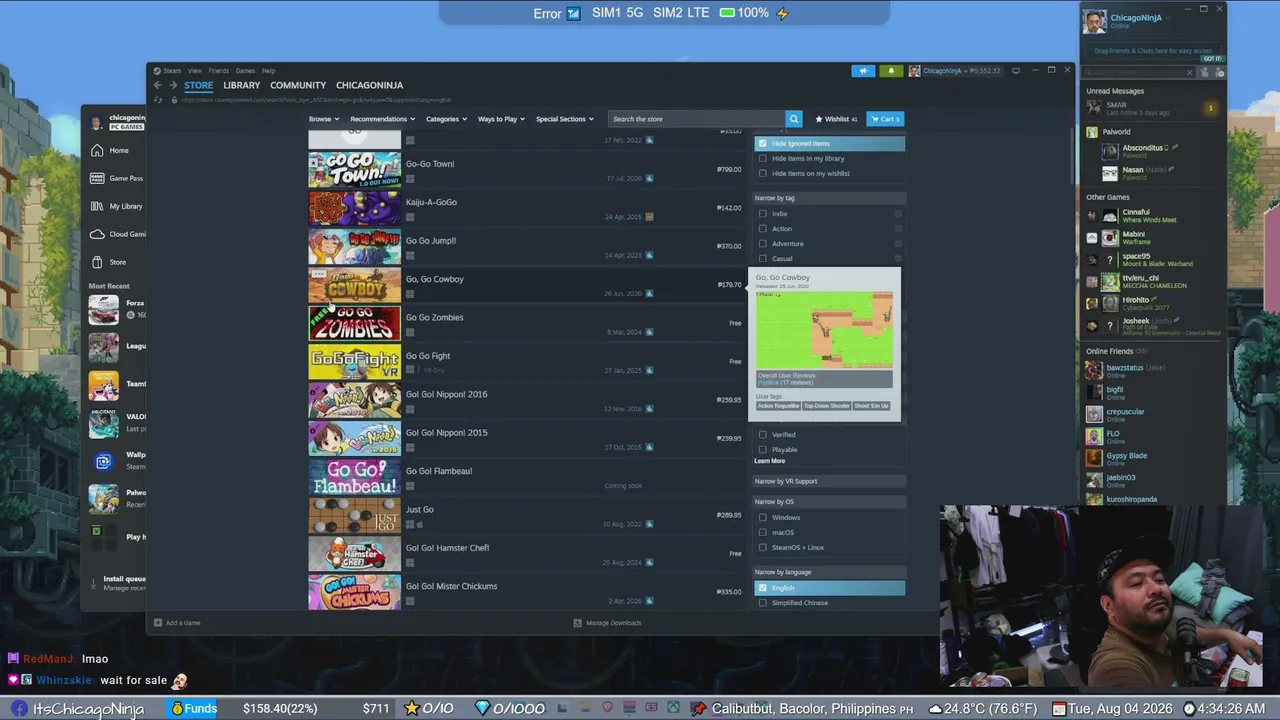
Task: Click the Go Go Fight VR thumbnail
Action: coord(354,363)
